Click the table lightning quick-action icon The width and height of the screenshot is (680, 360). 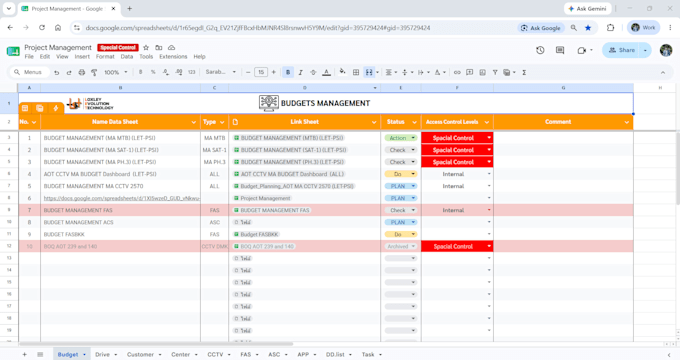point(56,108)
